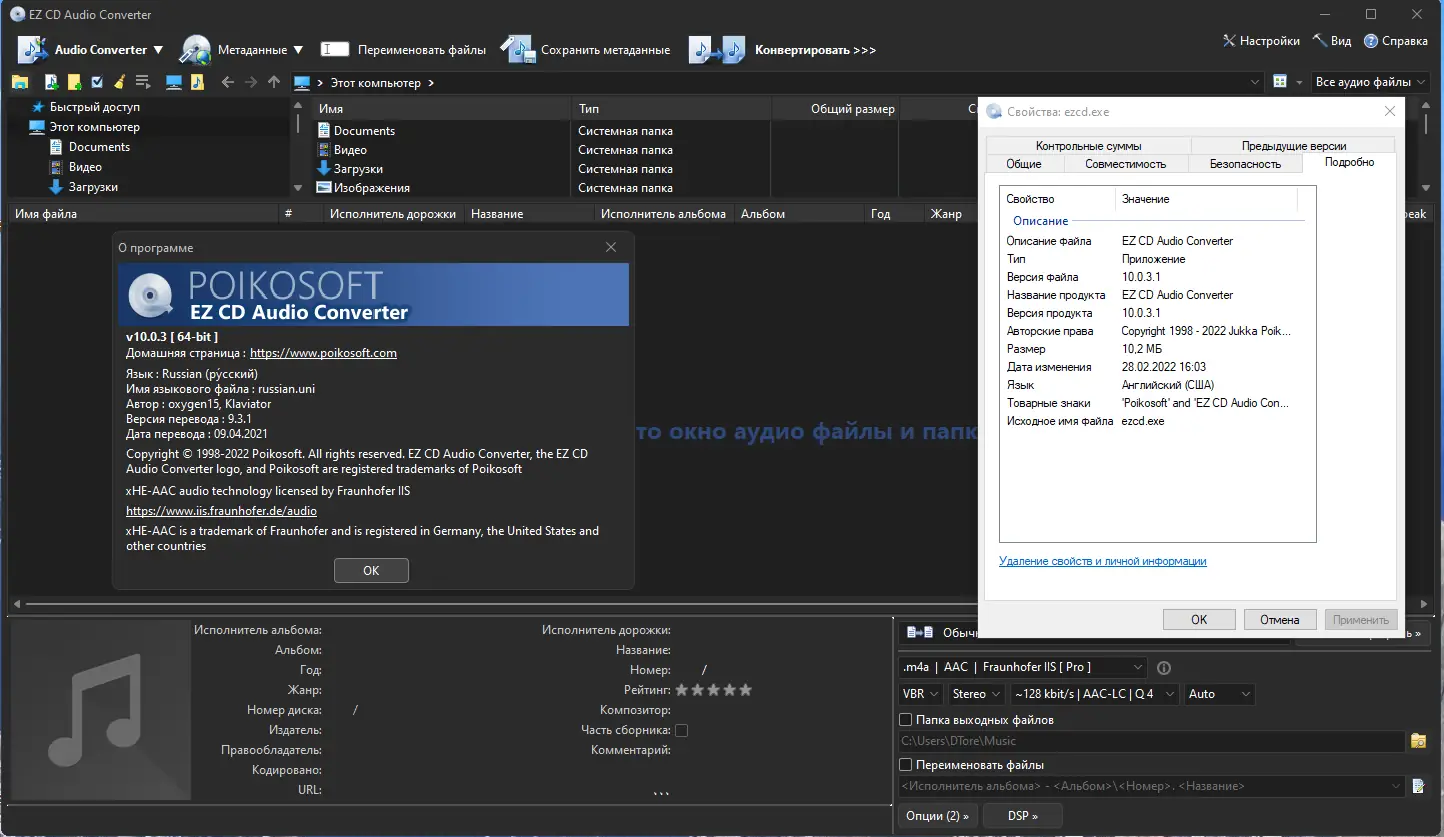Tick the Переименовать файлы checkbox in output panel
This screenshot has width=1444, height=837.
click(906, 765)
